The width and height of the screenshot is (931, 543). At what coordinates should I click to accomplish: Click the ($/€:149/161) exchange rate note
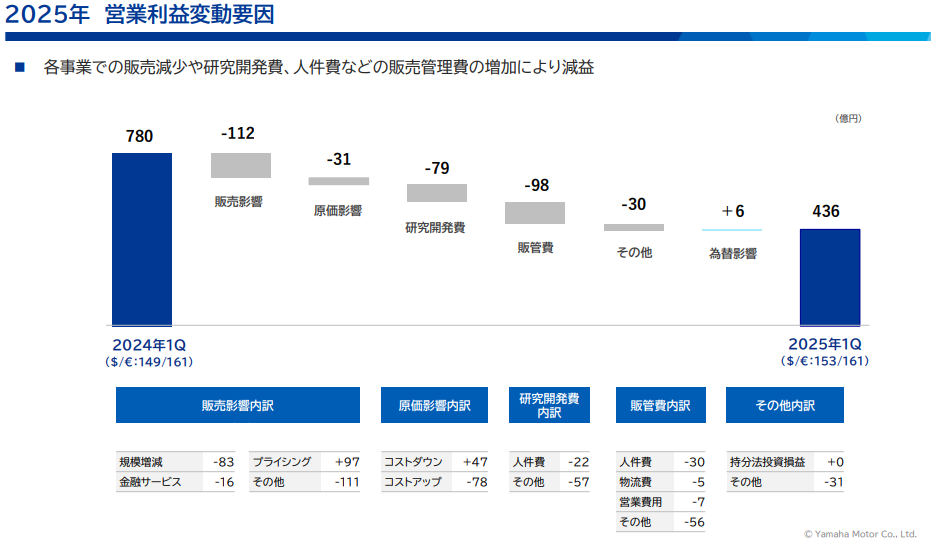149,362
